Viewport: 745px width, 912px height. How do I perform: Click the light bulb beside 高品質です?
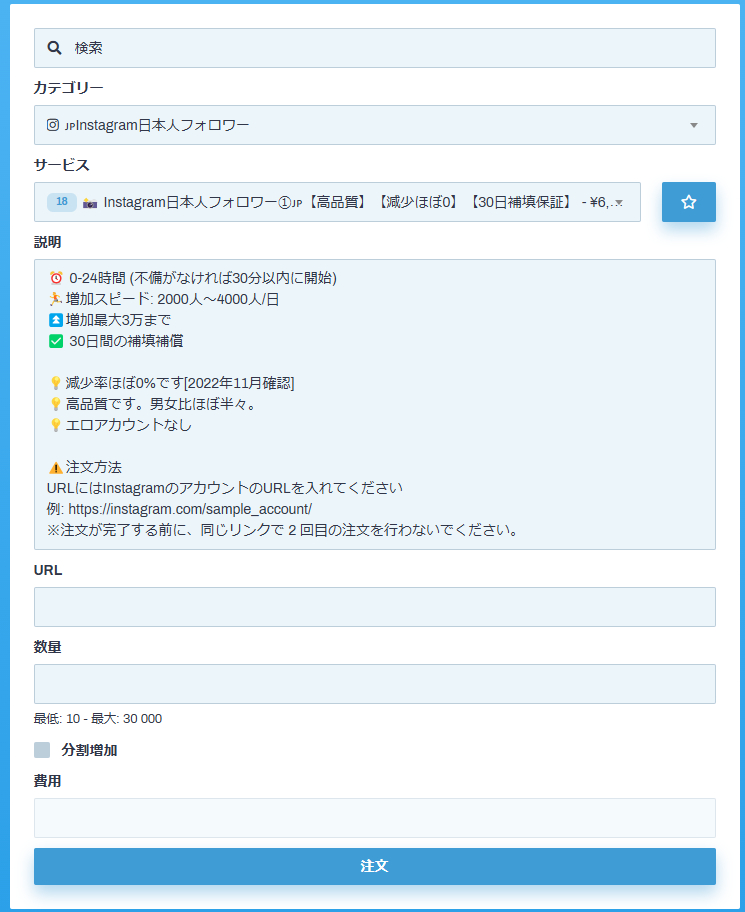pyautogui.click(x=56, y=404)
